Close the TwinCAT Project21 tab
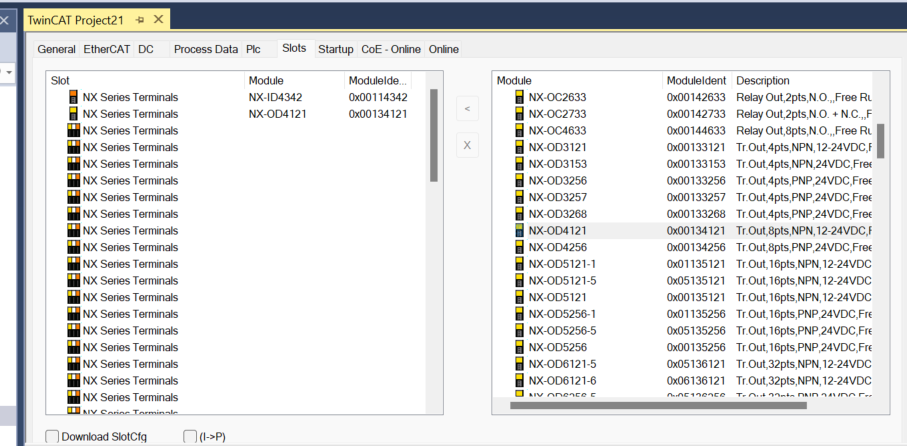907x446 pixels. click(x=158, y=20)
